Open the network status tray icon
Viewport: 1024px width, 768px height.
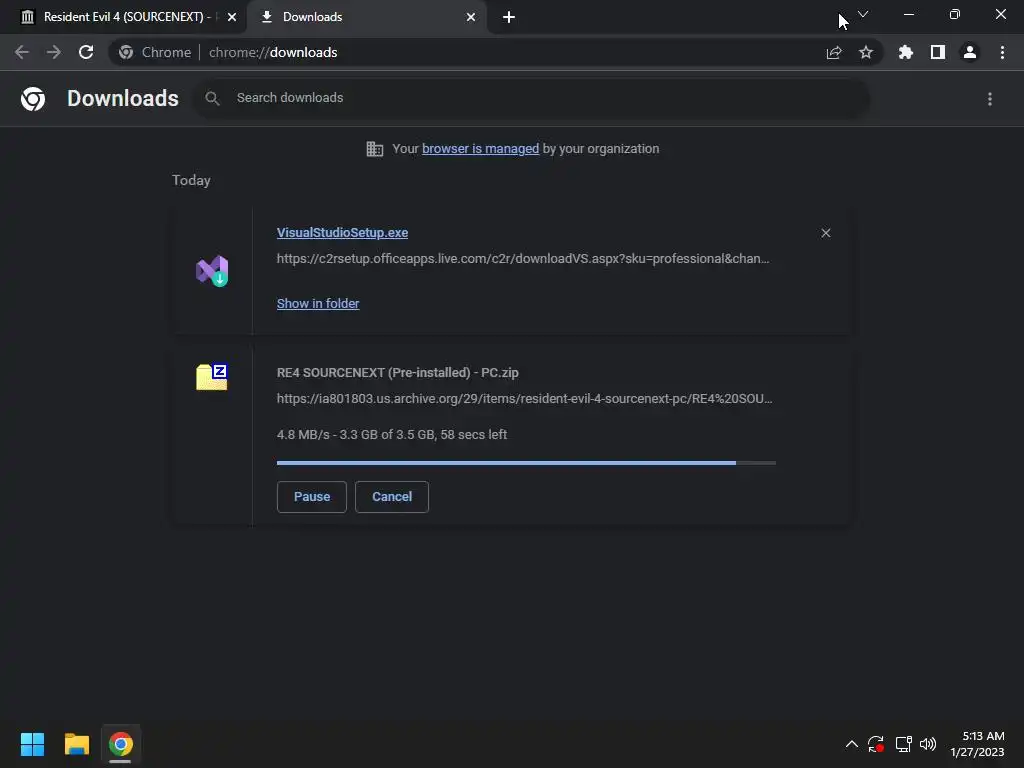(904, 744)
